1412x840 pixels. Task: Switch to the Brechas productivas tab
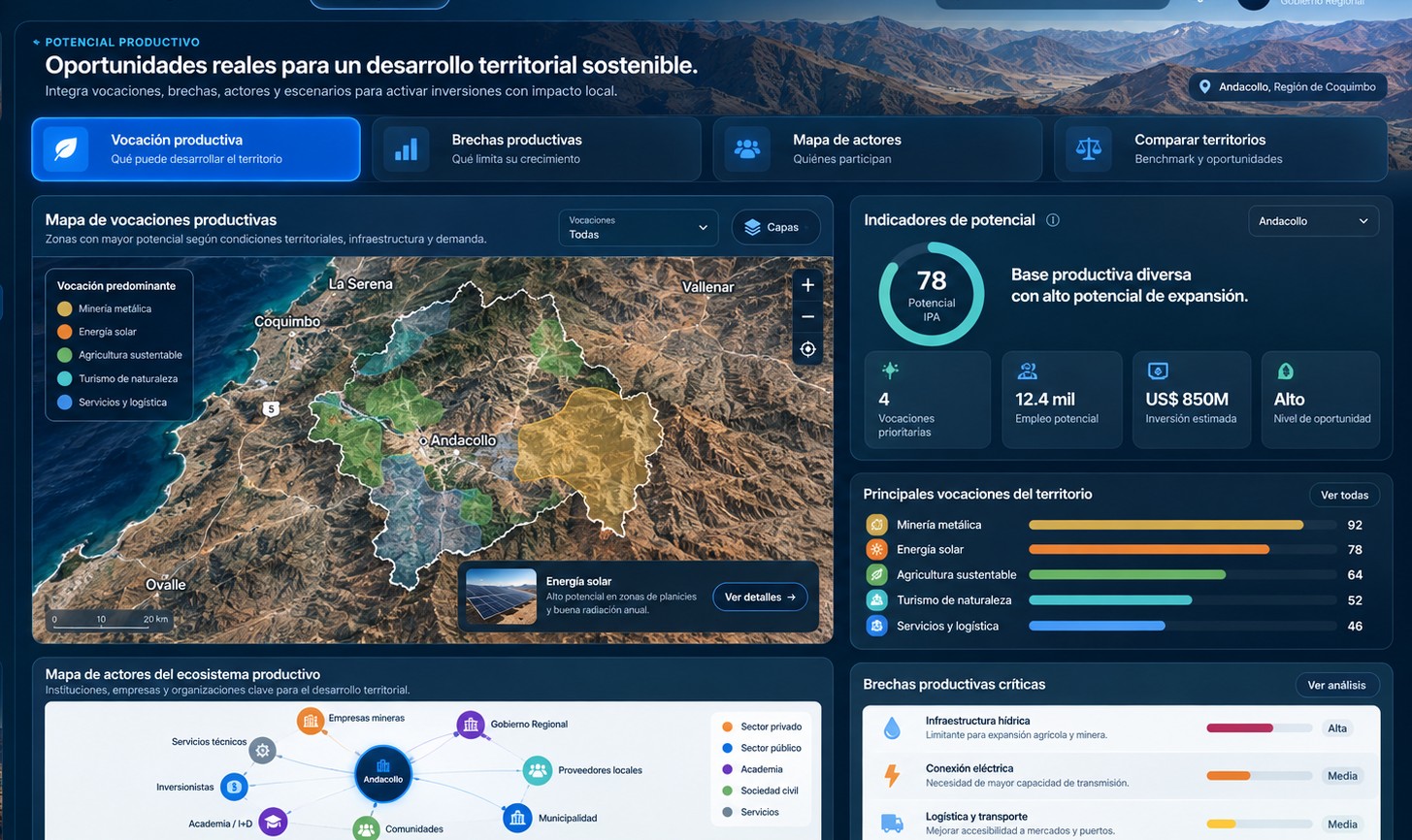click(537, 149)
